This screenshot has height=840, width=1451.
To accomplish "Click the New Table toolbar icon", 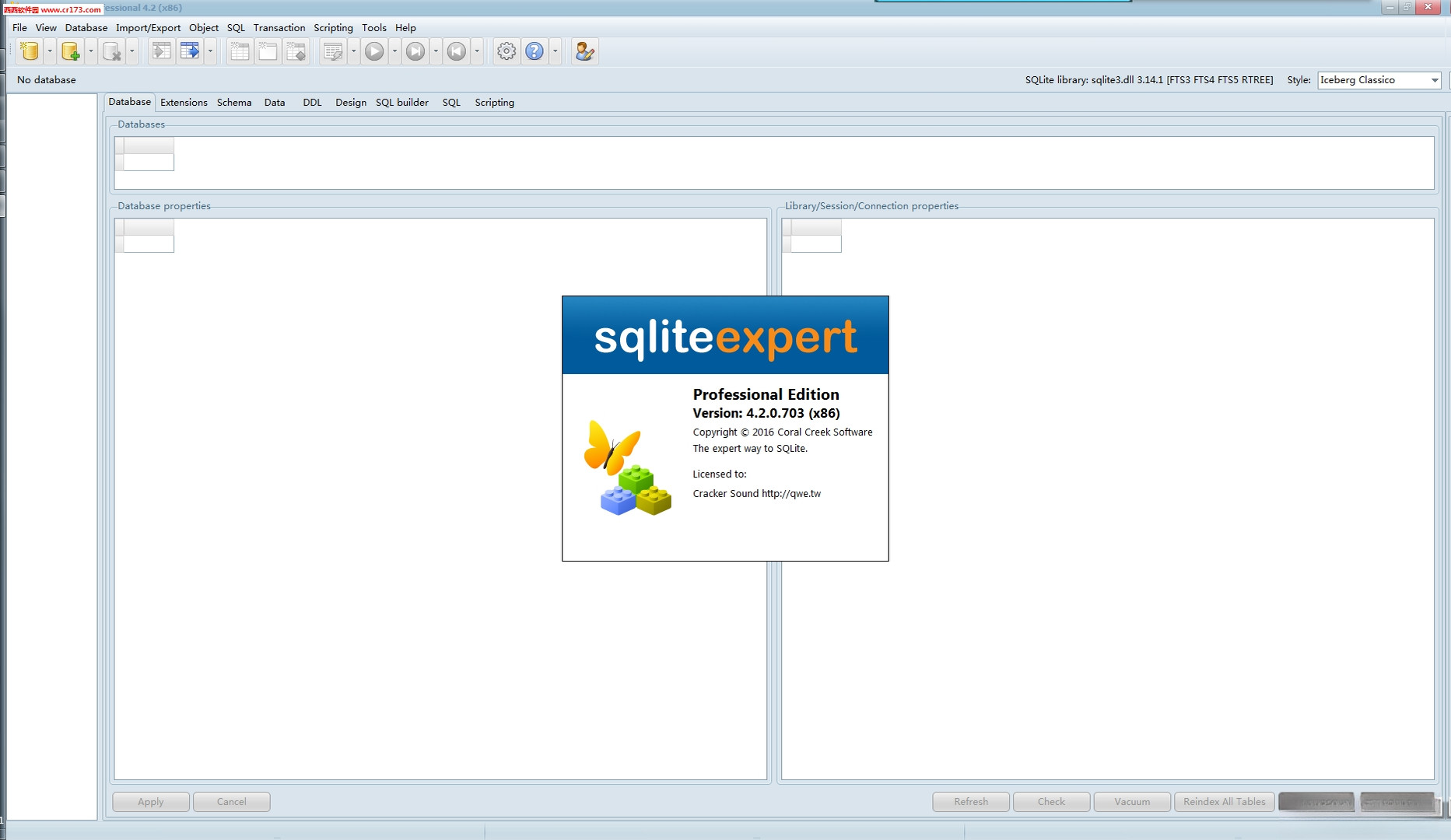I will coord(240,51).
